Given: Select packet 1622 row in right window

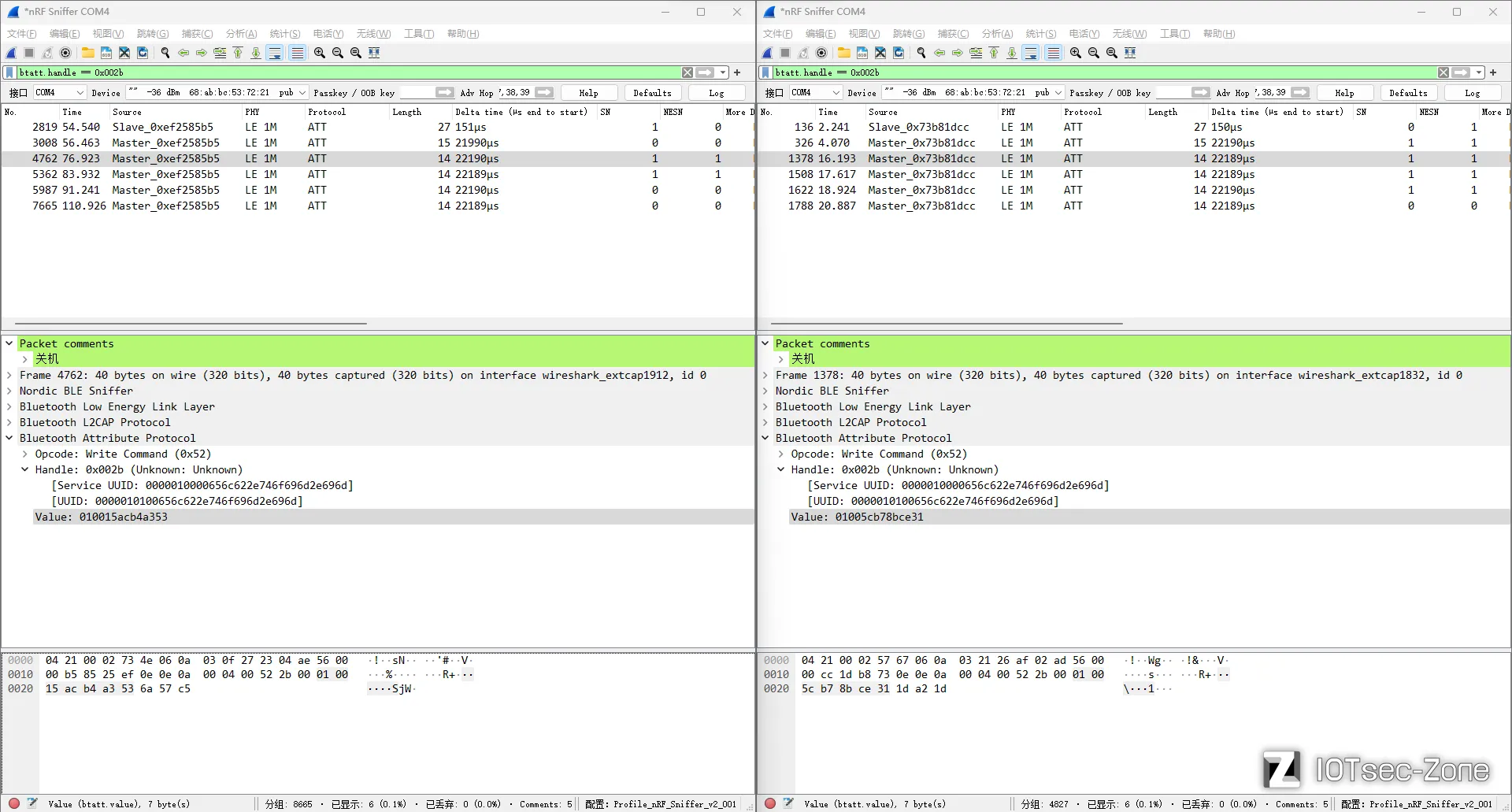Looking at the screenshot, I should (1134, 190).
